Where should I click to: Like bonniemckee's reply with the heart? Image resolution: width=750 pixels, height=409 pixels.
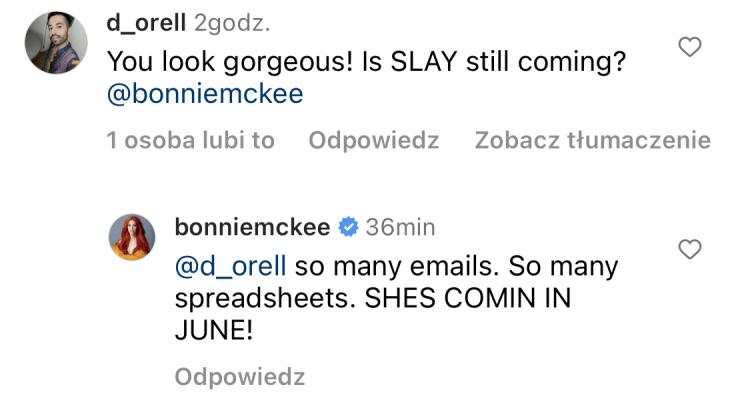click(690, 250)
